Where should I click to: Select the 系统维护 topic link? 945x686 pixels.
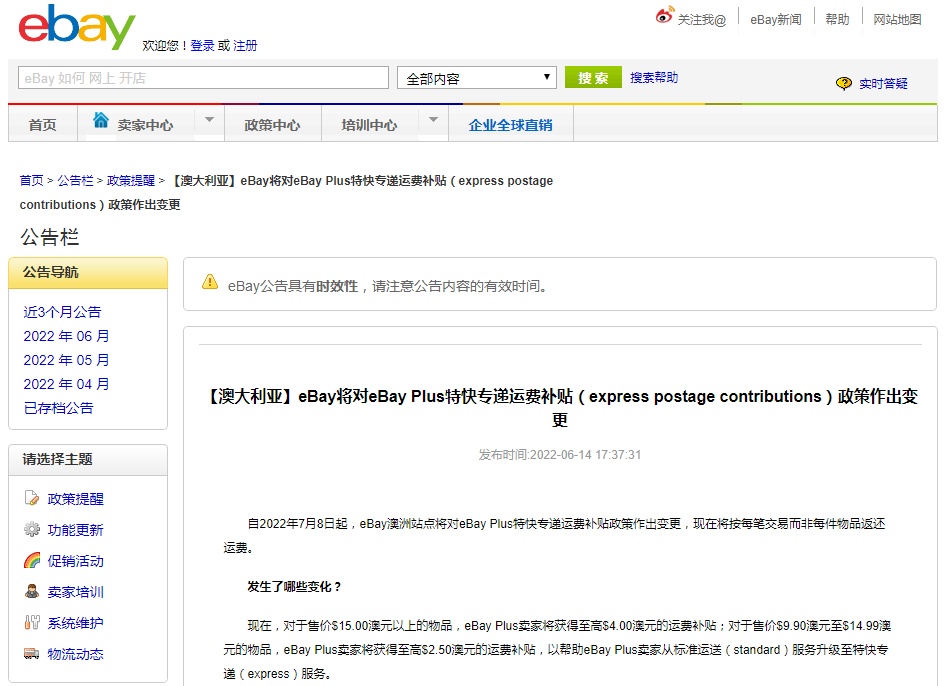[75, 623]
